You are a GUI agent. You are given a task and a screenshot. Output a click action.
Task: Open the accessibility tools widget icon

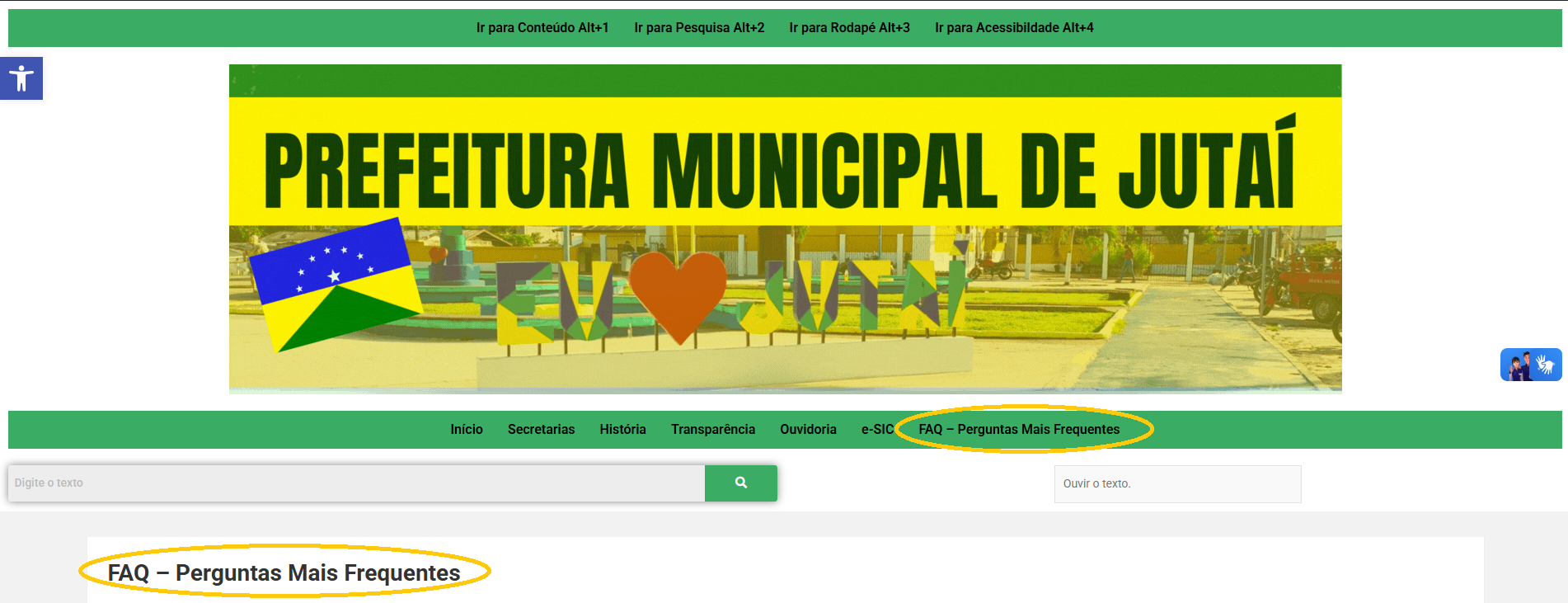pos(21,78)
